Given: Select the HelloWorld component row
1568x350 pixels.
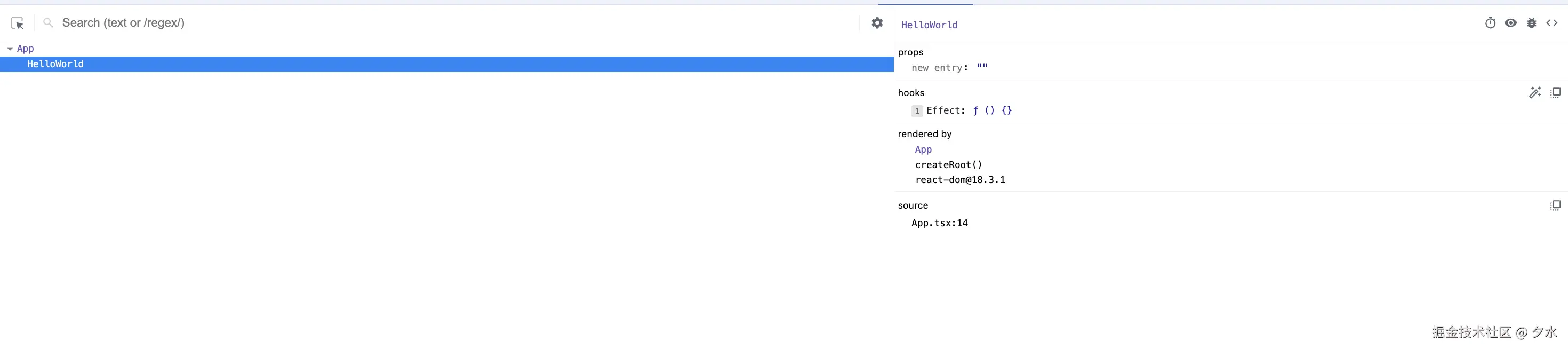Looking at the screenshot, I should coord(55,64).
